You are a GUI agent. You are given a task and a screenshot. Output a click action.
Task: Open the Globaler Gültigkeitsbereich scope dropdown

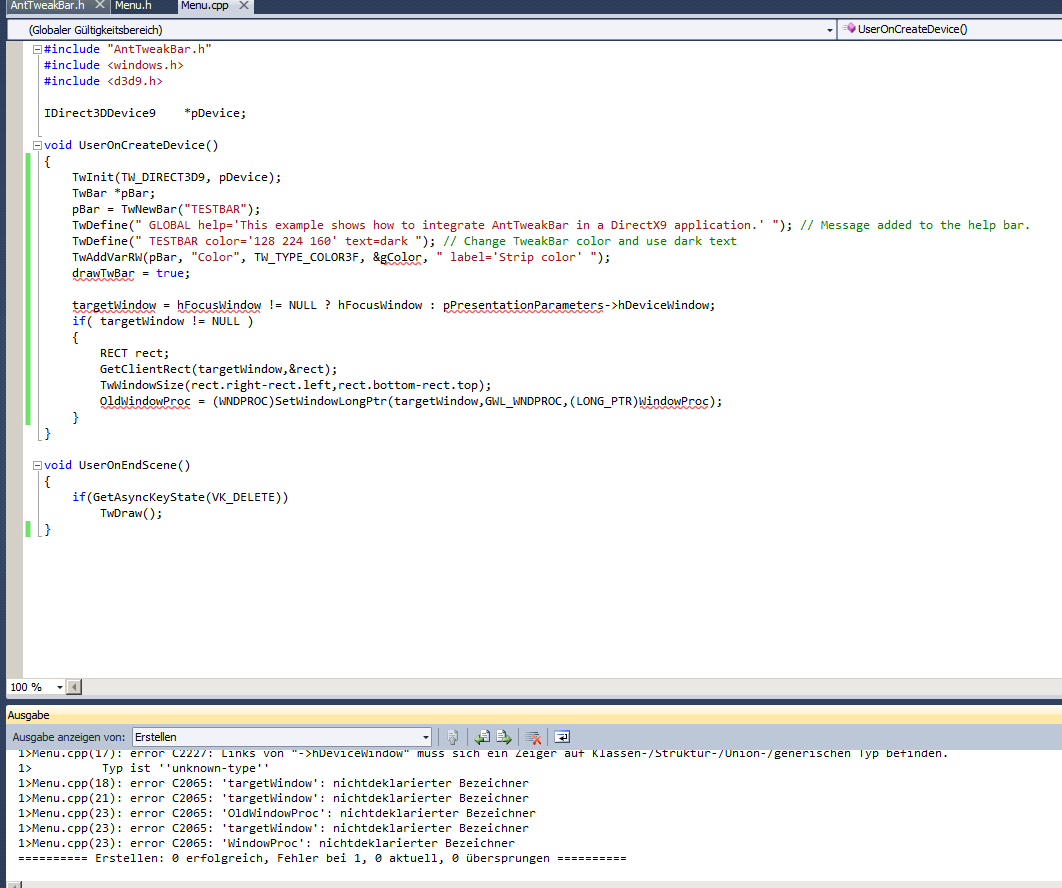(830, 30)
